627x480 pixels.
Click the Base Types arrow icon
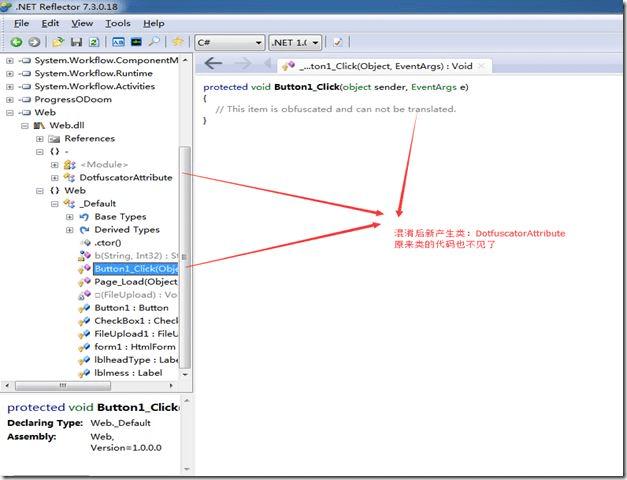(84, 217)
